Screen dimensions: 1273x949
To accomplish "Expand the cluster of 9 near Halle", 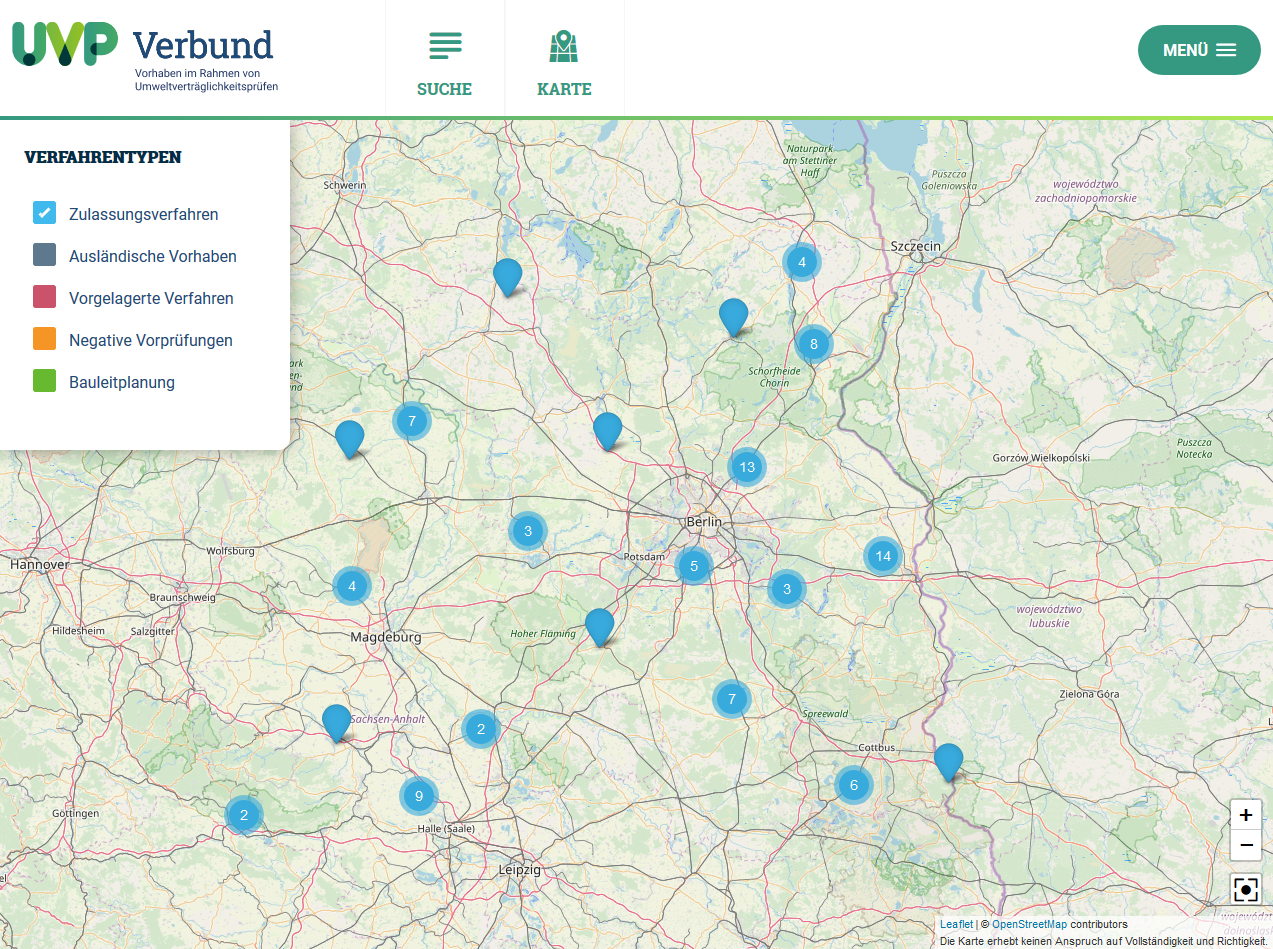I will click(x=419, y=796).
